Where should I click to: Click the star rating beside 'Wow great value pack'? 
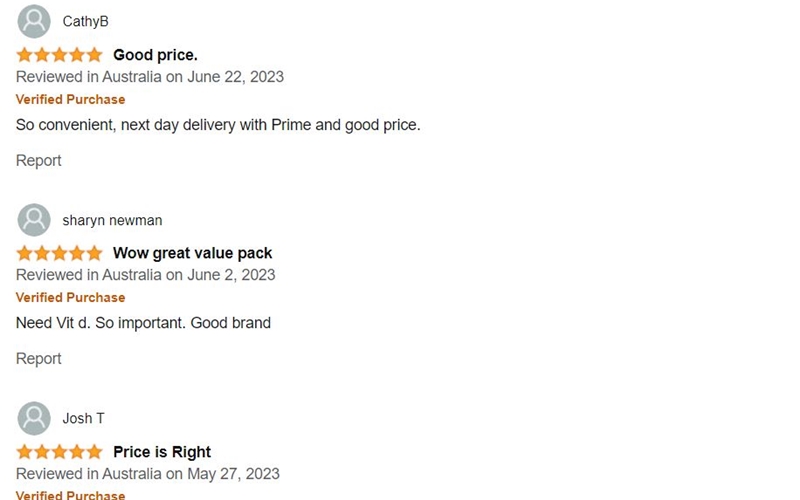click(59, 253)
